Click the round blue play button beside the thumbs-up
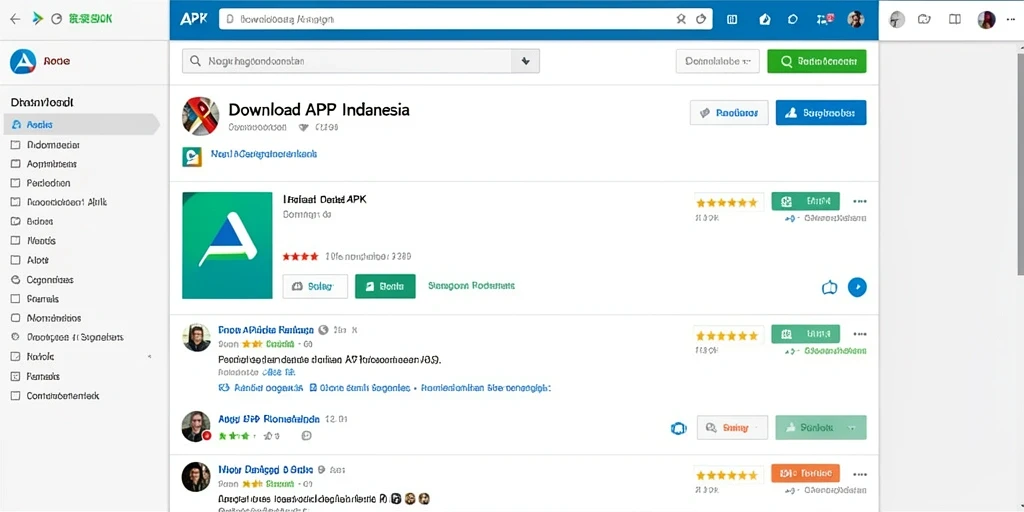Screen dimensions: 1024x512 coord(857,287)
